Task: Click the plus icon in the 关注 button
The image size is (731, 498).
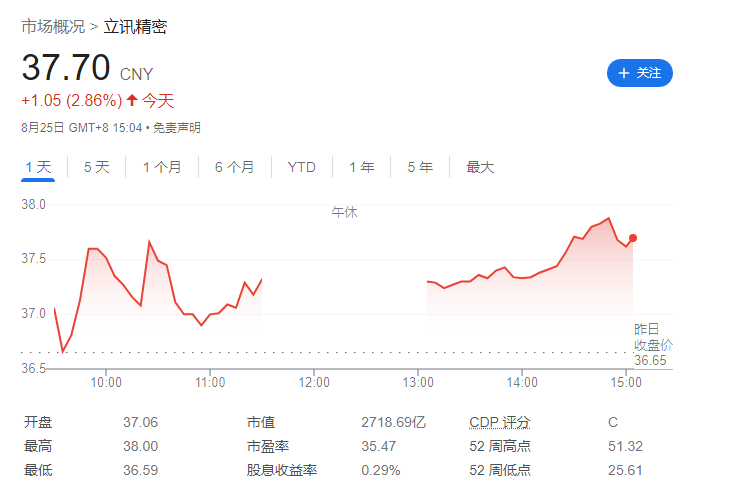Action: tap(623, 73)
